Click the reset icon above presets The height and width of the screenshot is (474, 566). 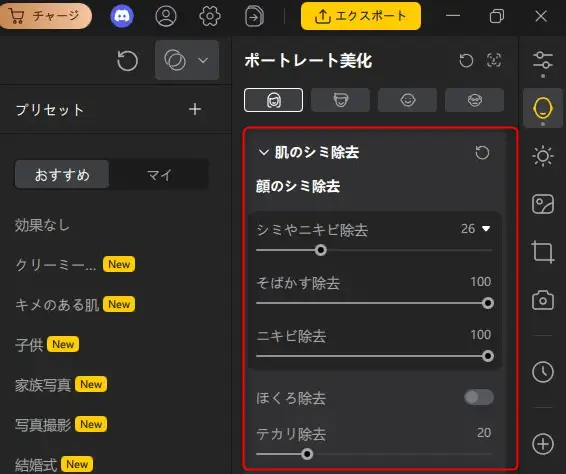[127, 60]
